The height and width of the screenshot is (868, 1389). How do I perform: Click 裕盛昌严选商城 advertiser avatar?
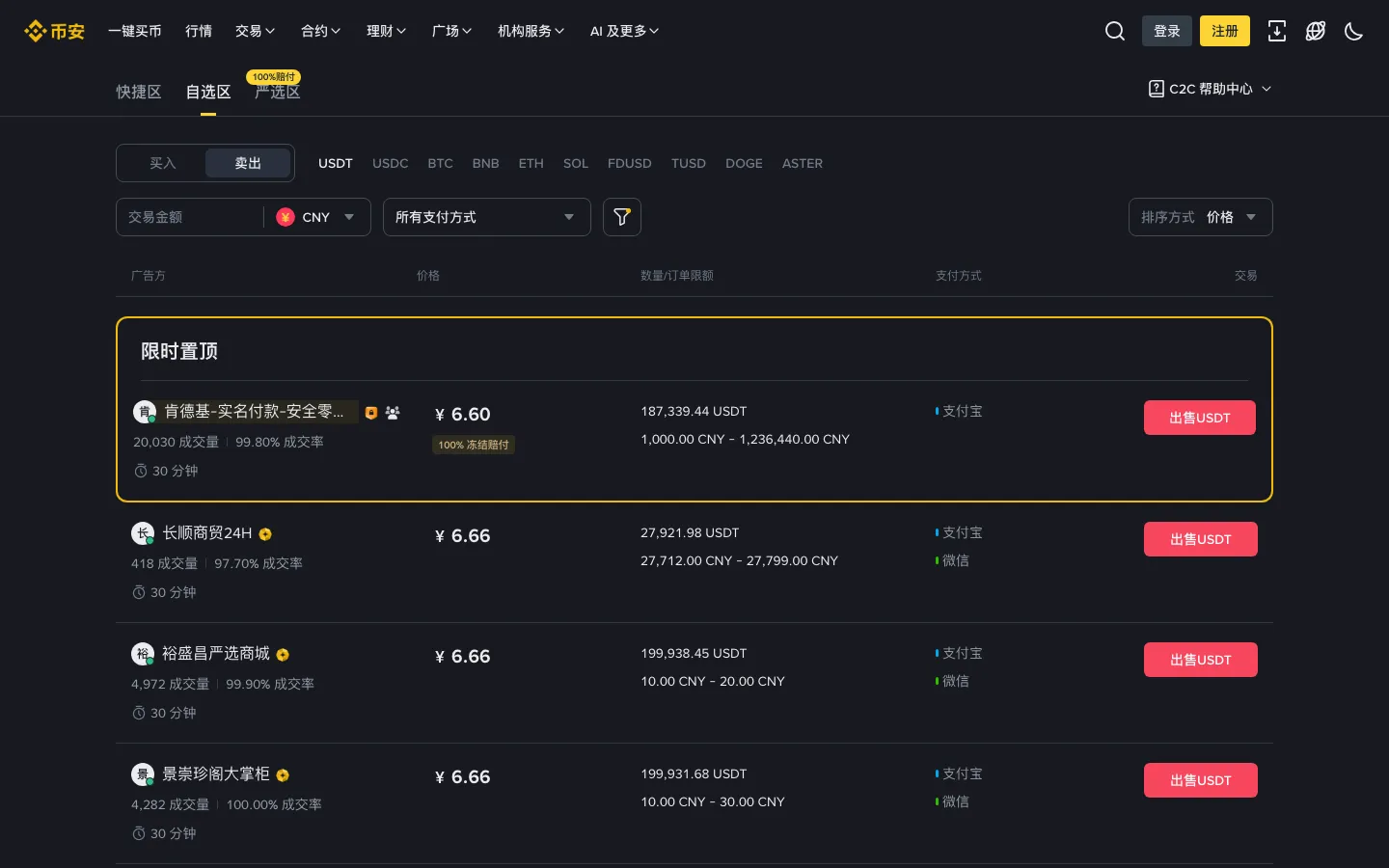143,654
